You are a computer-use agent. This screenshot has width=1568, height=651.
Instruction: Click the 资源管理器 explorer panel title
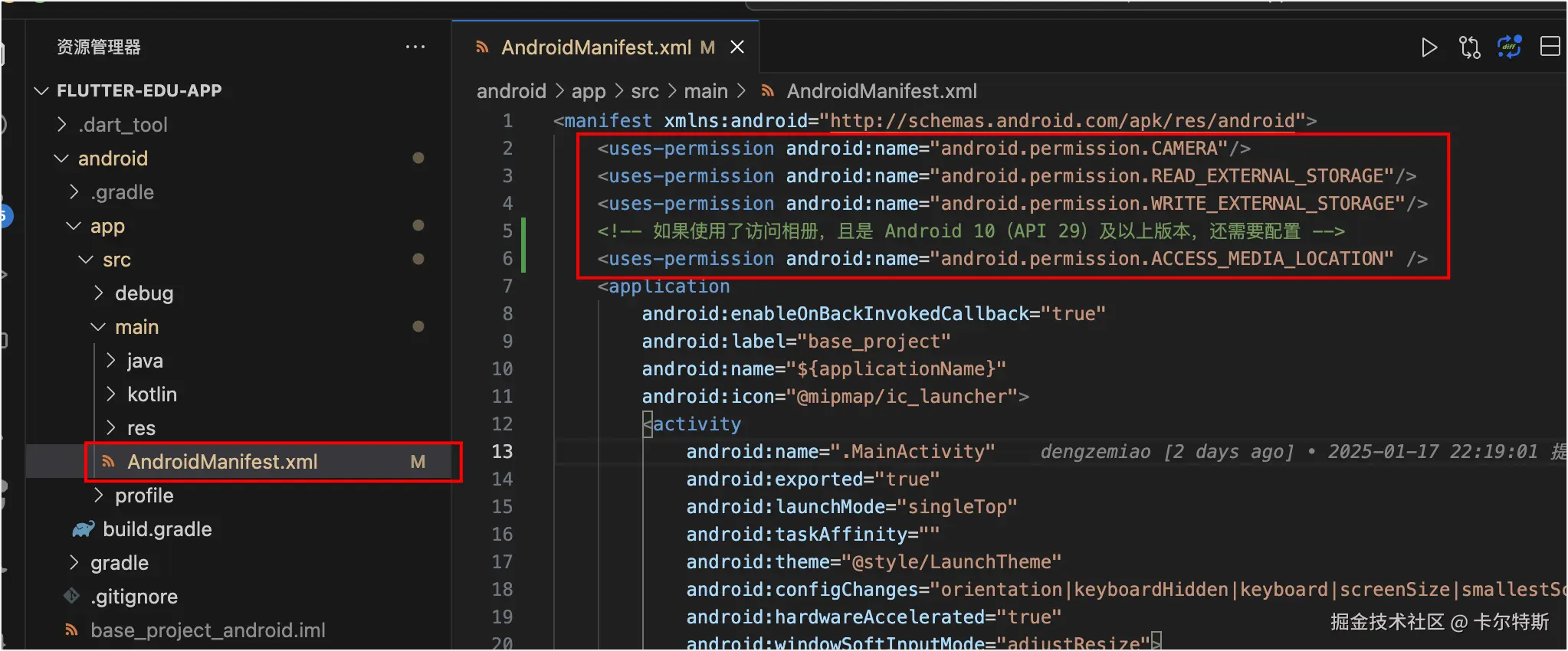pyautogui.click(x=99, y=47)
